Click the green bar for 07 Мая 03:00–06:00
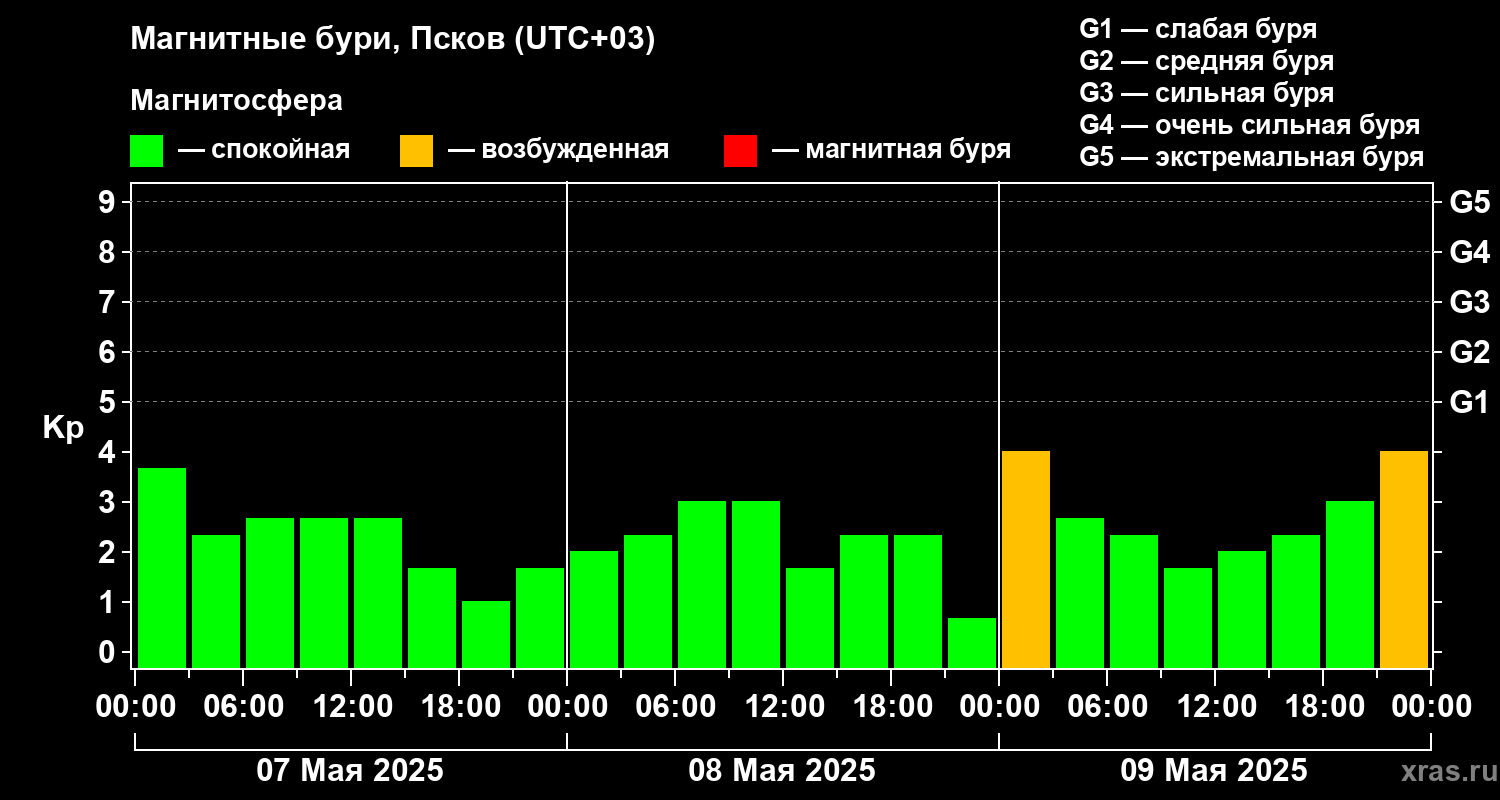The image size is (1500, 800). click(x=216, y=601)
